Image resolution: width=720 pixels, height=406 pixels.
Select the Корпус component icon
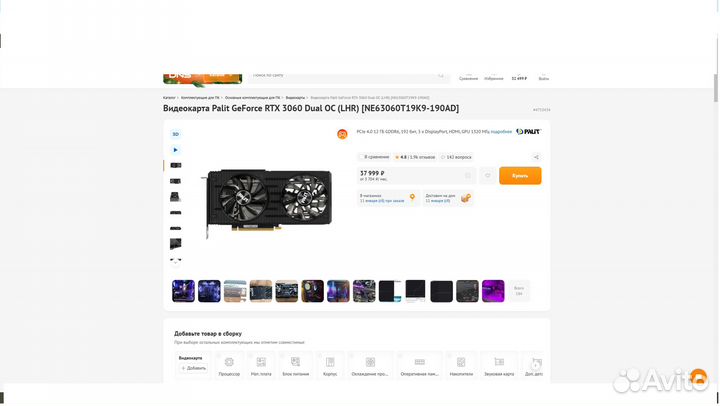[330, 362]
